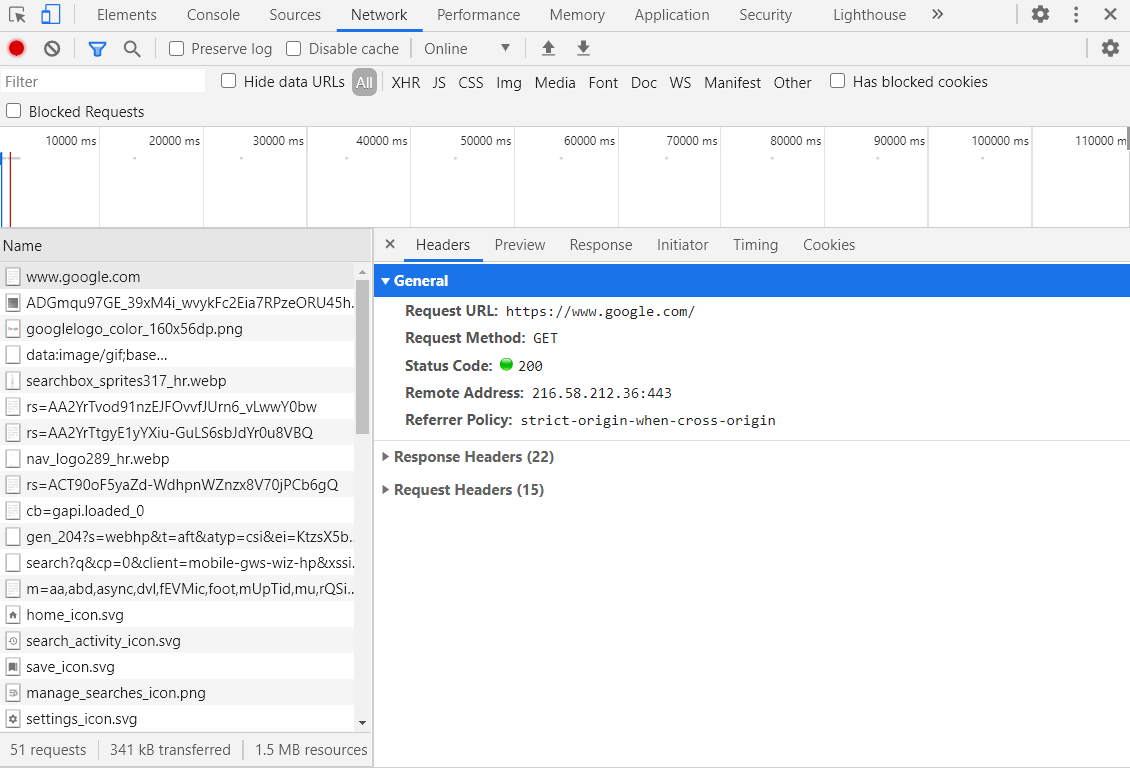Show the Timing tab of request

(755, 245)
